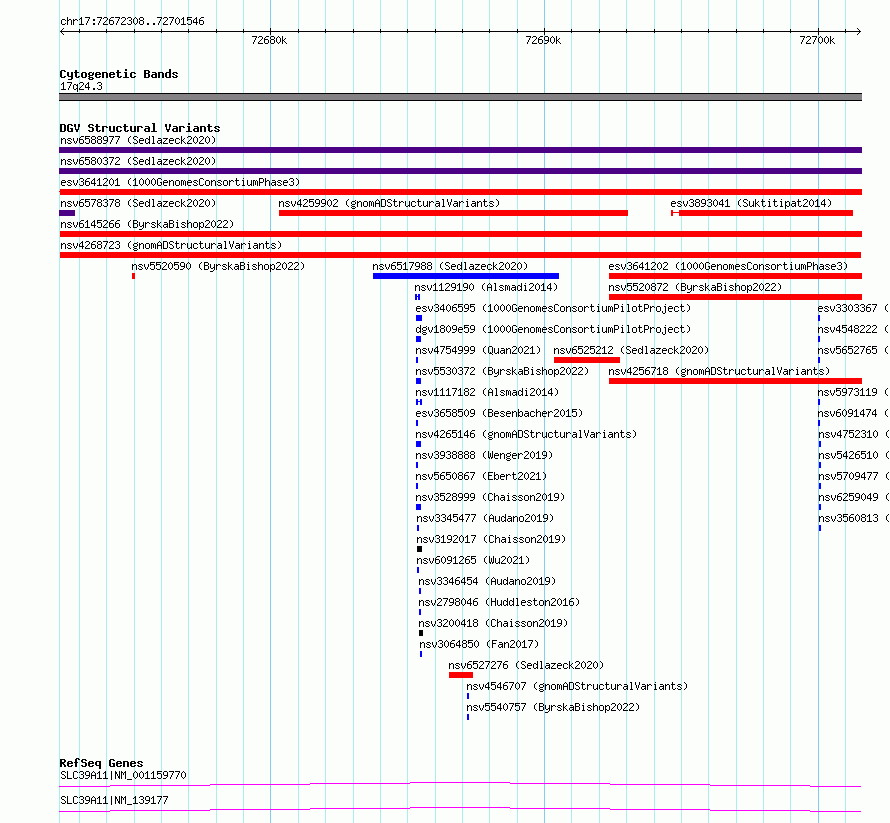Select the nsv3064850 (Fan2017) label
This screenshot has height=823, width=890.
(479, 644)
